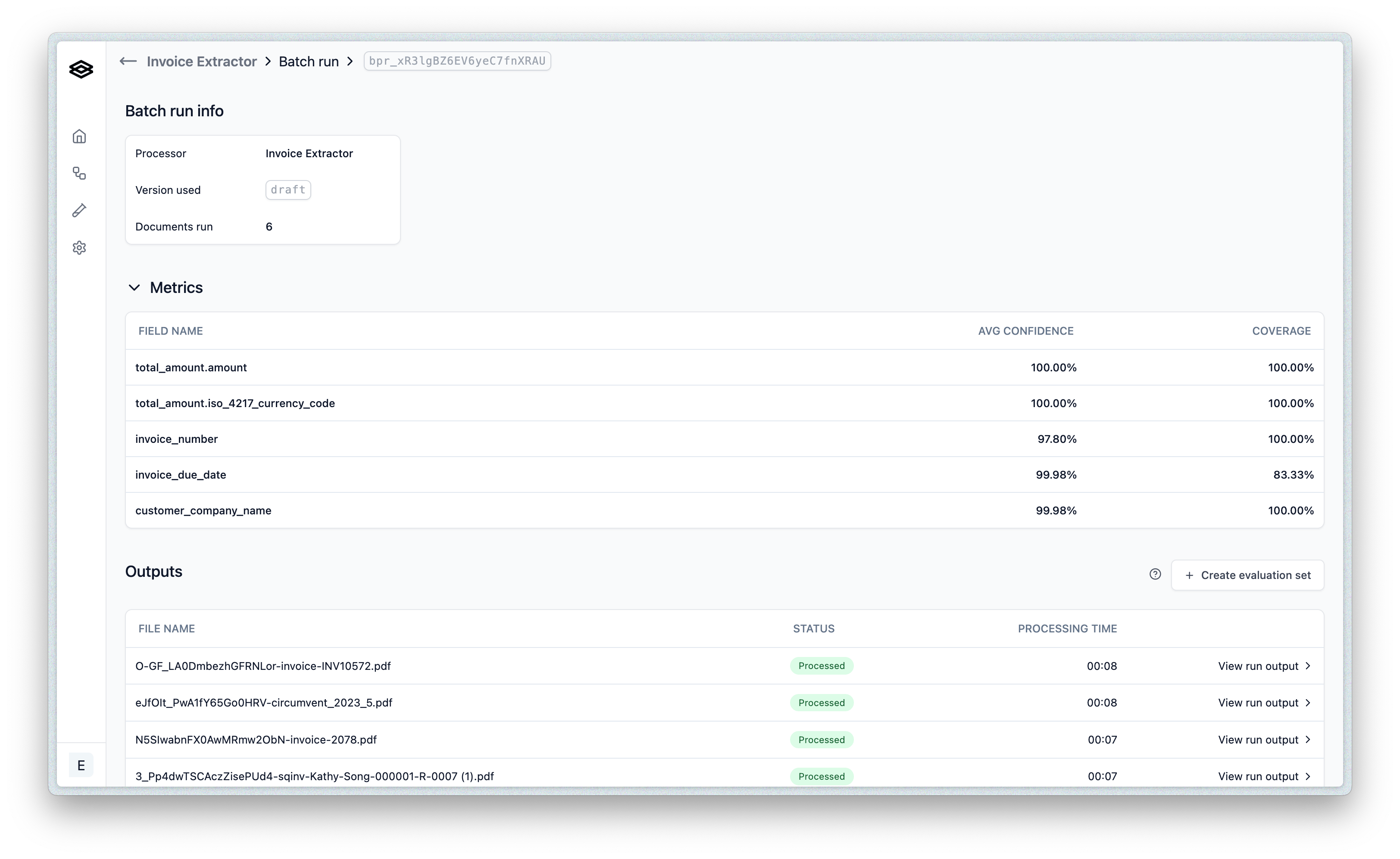Collapse the Metrics section chevron
Image resolution: width=1400 pixels, height=859 pixels.
(x=134, y=287)
